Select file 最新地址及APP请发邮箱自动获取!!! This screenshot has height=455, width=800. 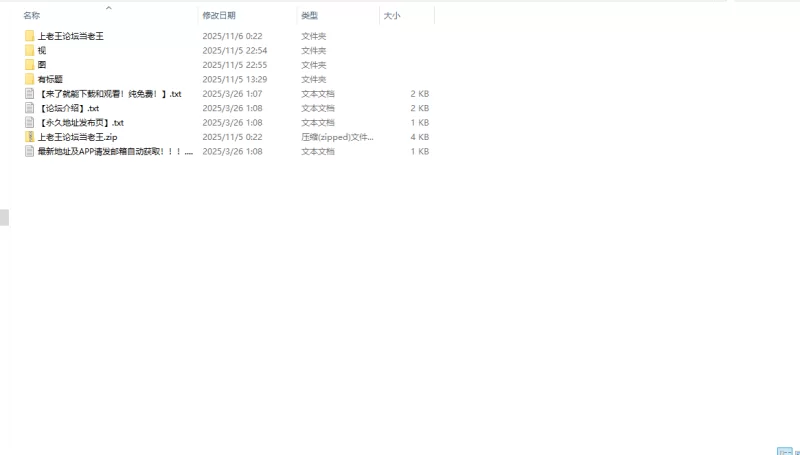[115, 151]
